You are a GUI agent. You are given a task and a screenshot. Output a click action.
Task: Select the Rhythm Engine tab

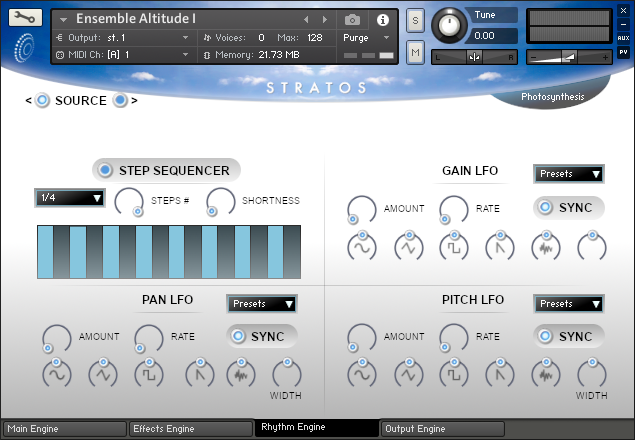317,427
